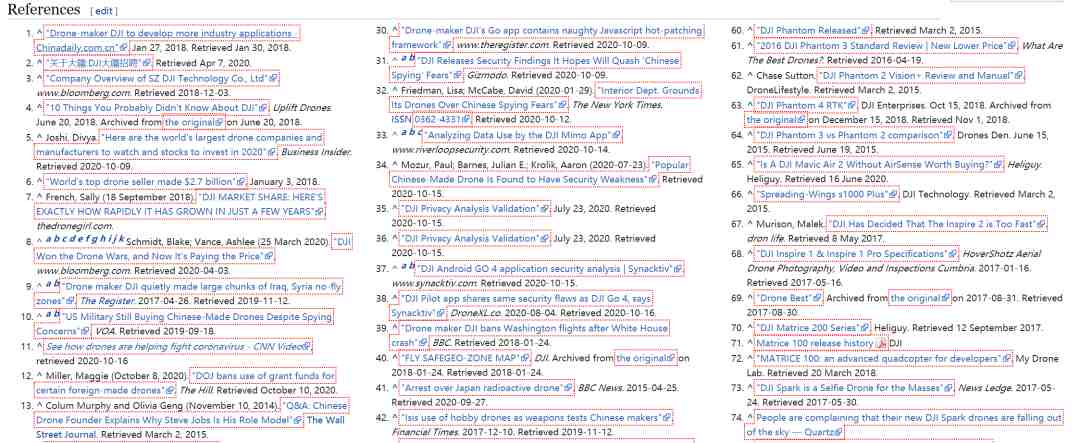1080x443 pixels.
Task: Open "DJI Releases Security Findings" Gizmodo link
Action: click(535, 68)
